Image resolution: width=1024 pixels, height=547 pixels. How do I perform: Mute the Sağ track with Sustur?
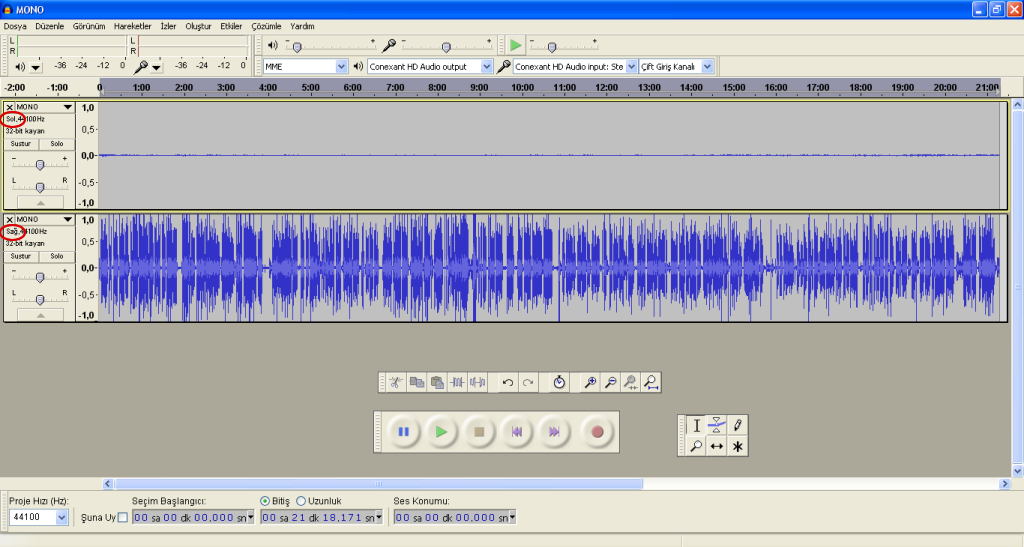(x=21, y=257)
